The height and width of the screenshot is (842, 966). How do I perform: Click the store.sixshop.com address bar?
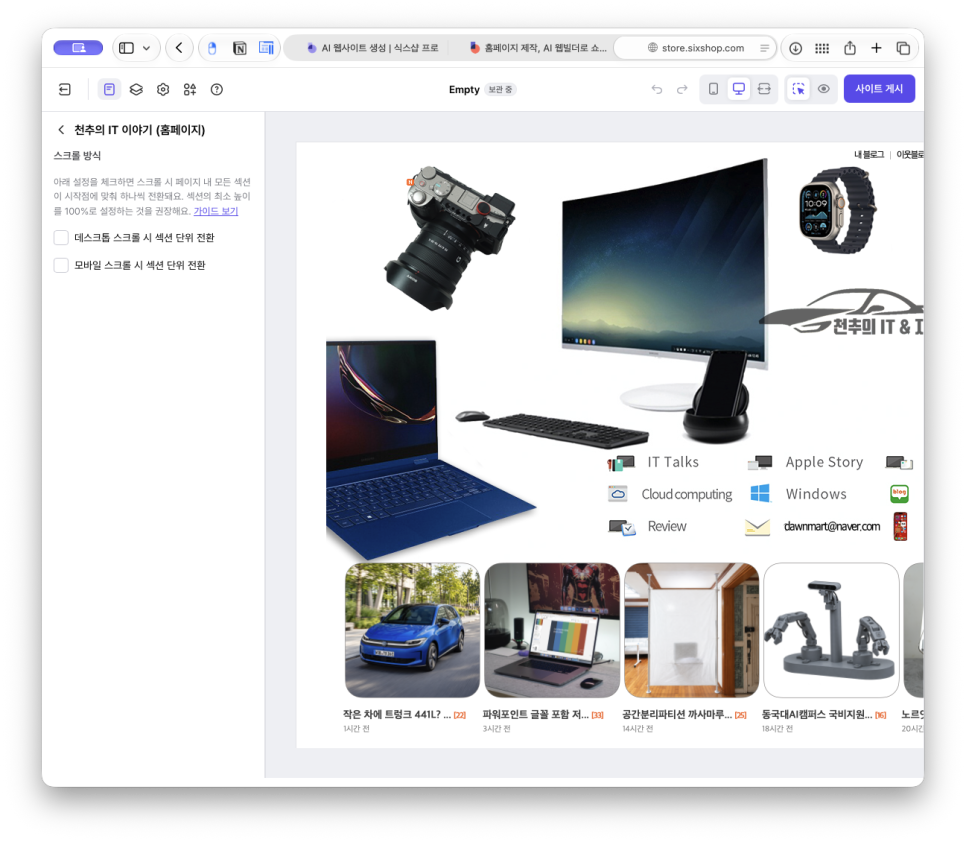point(696,48)
